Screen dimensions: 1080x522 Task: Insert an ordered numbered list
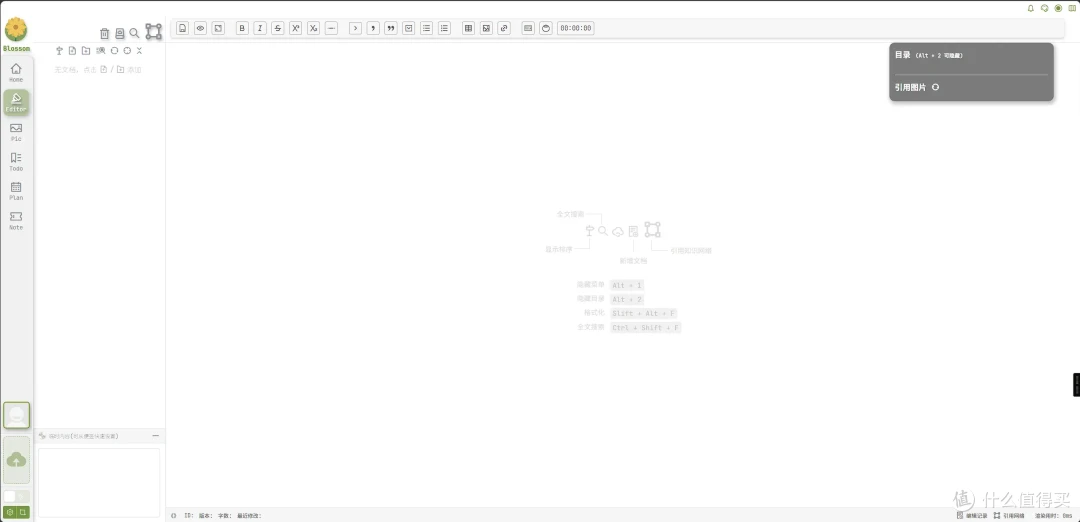445,28
